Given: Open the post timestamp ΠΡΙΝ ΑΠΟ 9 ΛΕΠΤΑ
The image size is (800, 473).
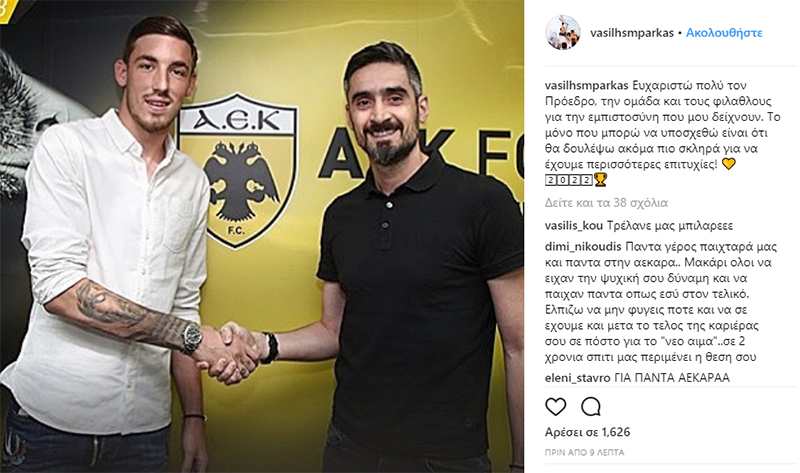Looking at the screenshot, I should tap(585, 453).
